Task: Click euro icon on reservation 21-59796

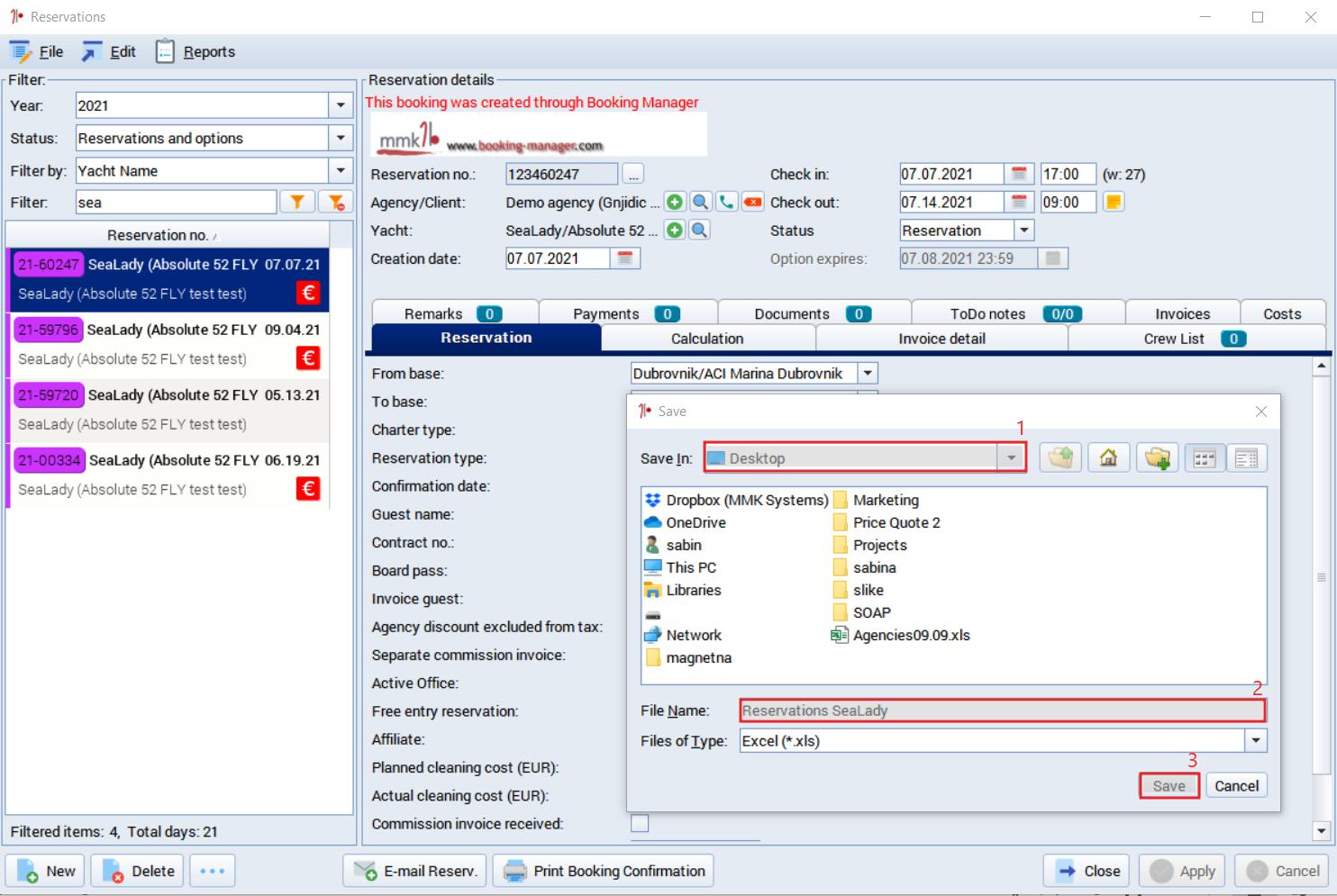Action: click(x=308, y=358)
